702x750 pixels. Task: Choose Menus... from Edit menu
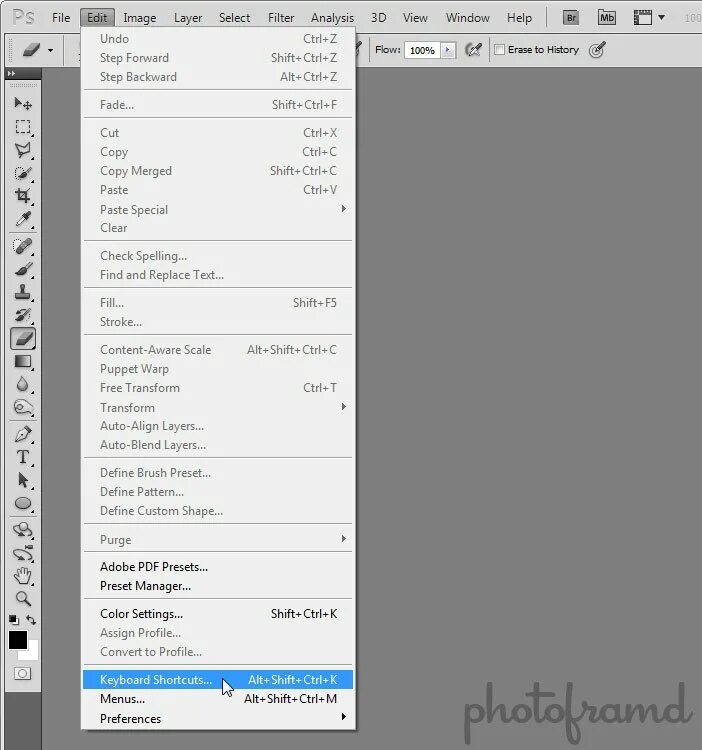click(x=218, y=699)
